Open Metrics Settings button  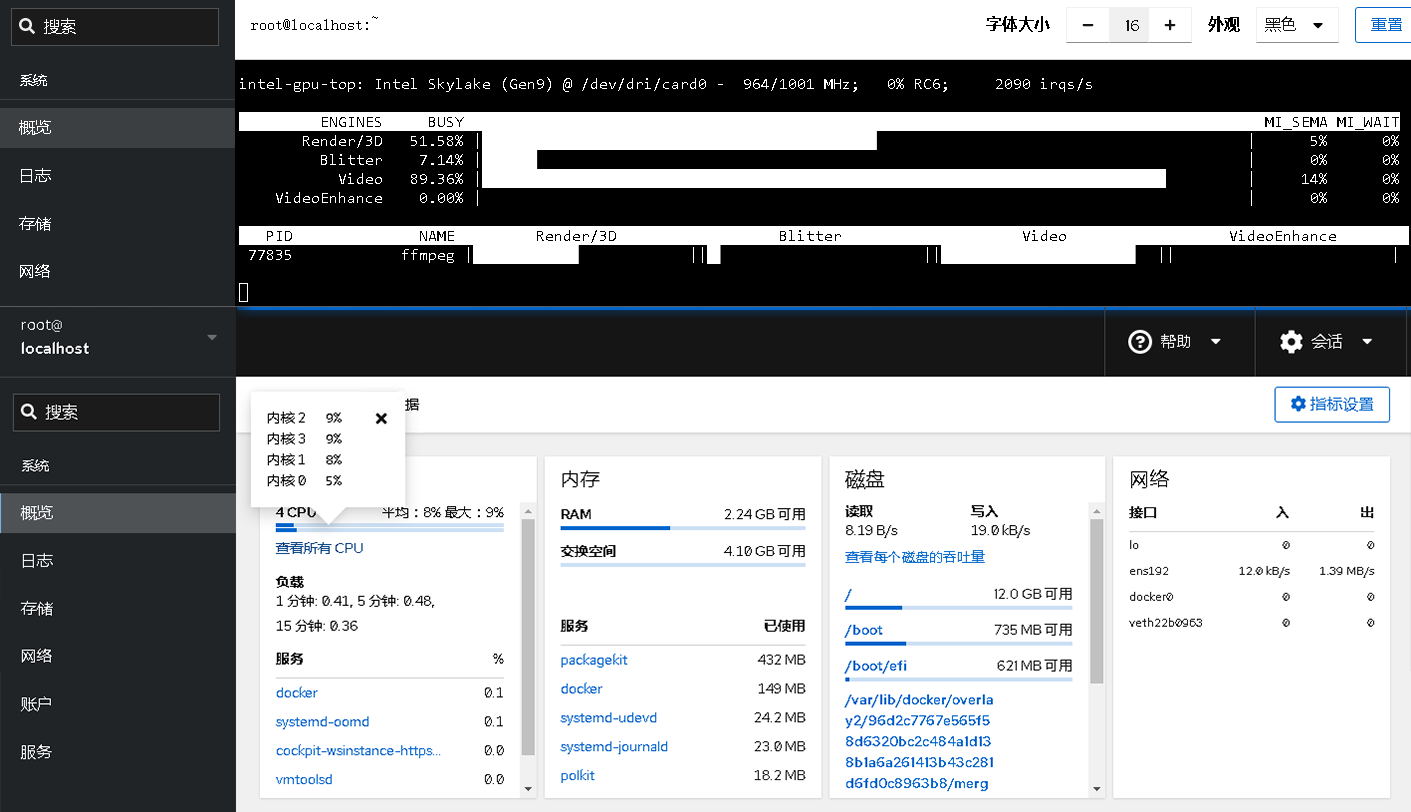pos(1331,404)
